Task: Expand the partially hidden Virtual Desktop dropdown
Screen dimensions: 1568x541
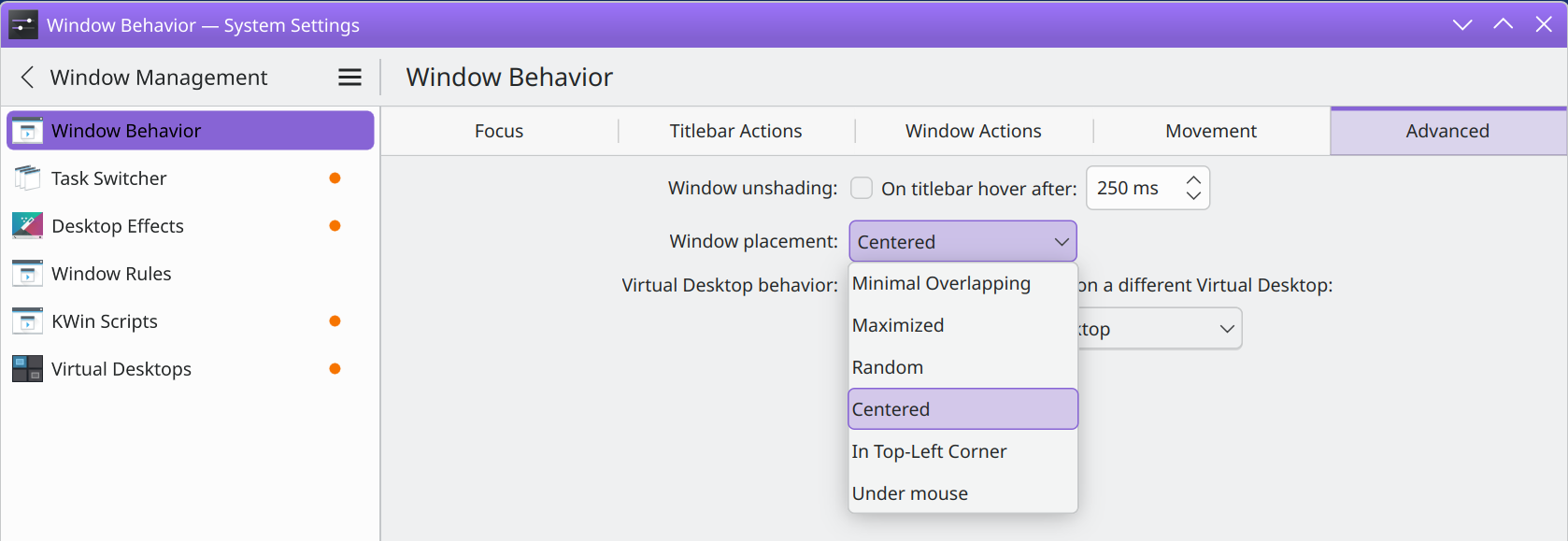Action: point(1159,329)
